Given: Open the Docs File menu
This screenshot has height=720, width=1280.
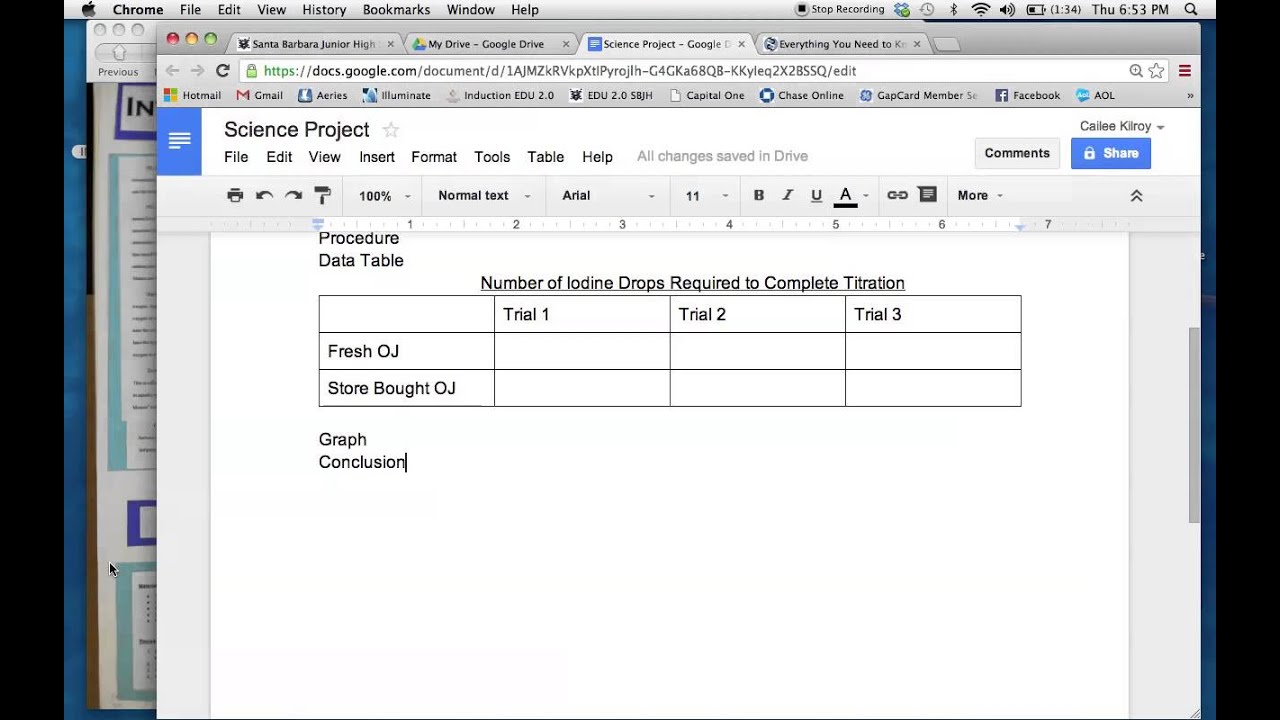Looking at the screenshot, I should 236,157.
